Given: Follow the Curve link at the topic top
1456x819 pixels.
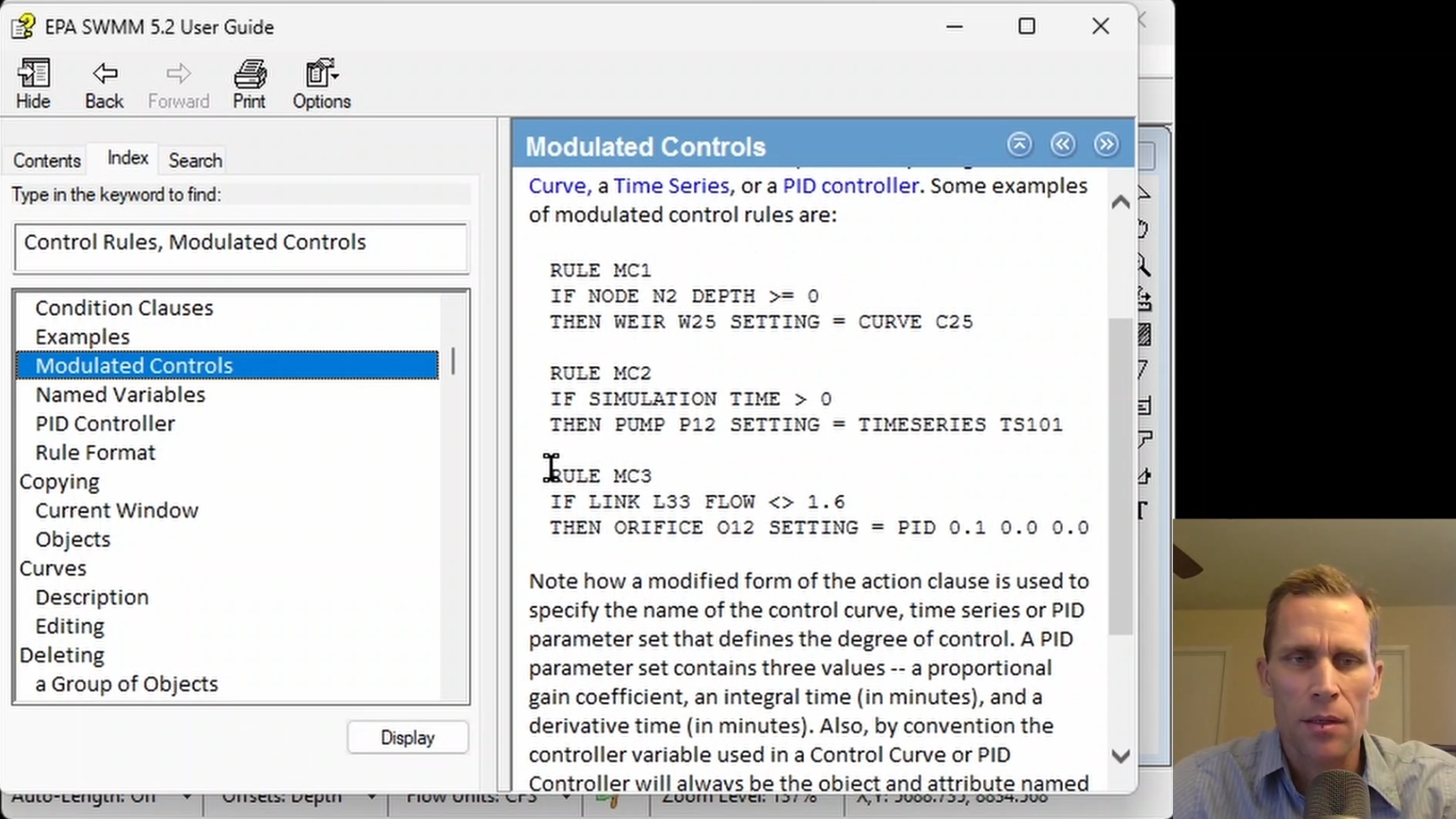Looking at the screenshot, I should tap(558, 186).
